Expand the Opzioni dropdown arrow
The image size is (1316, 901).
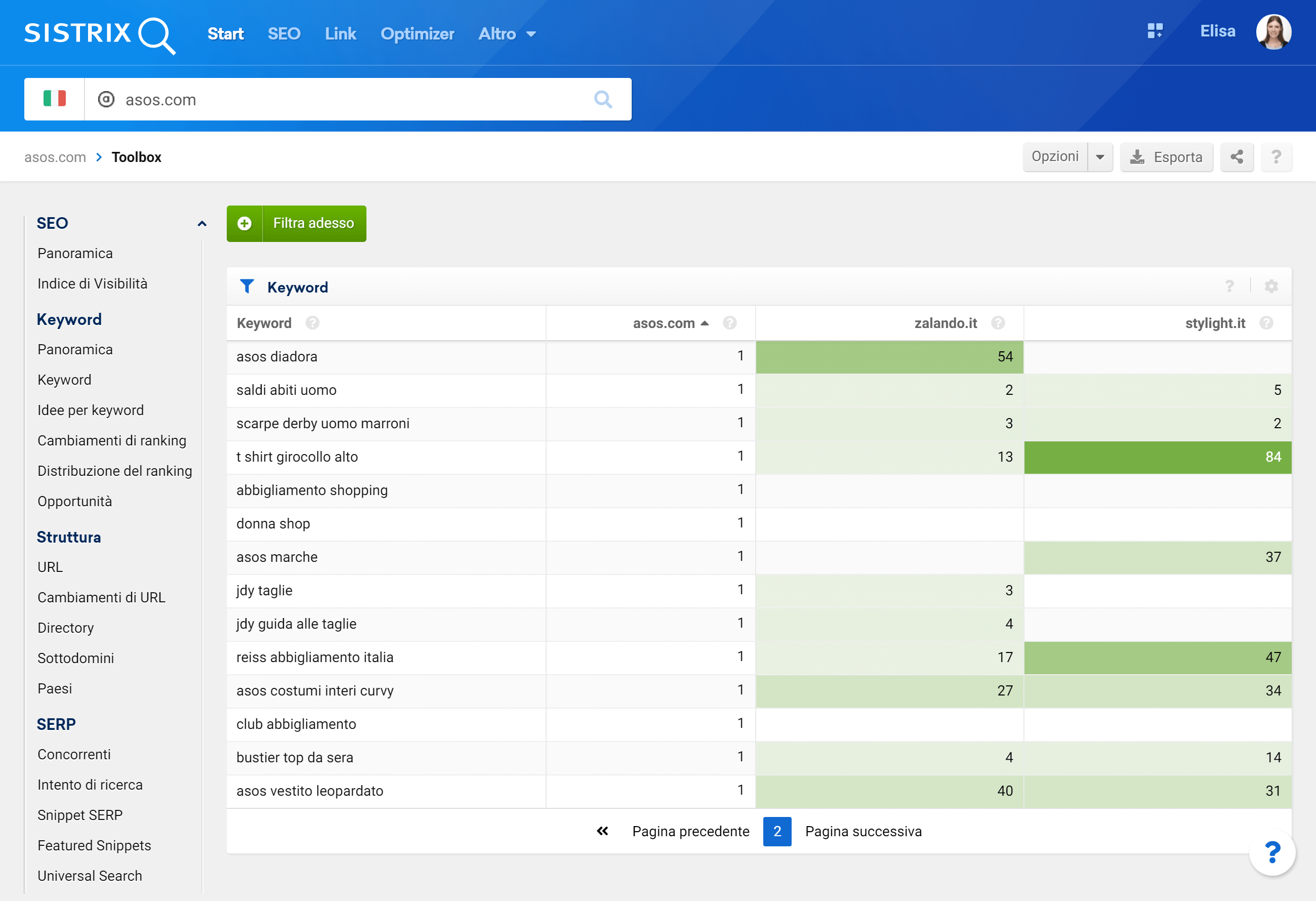tap(1100, 157)
